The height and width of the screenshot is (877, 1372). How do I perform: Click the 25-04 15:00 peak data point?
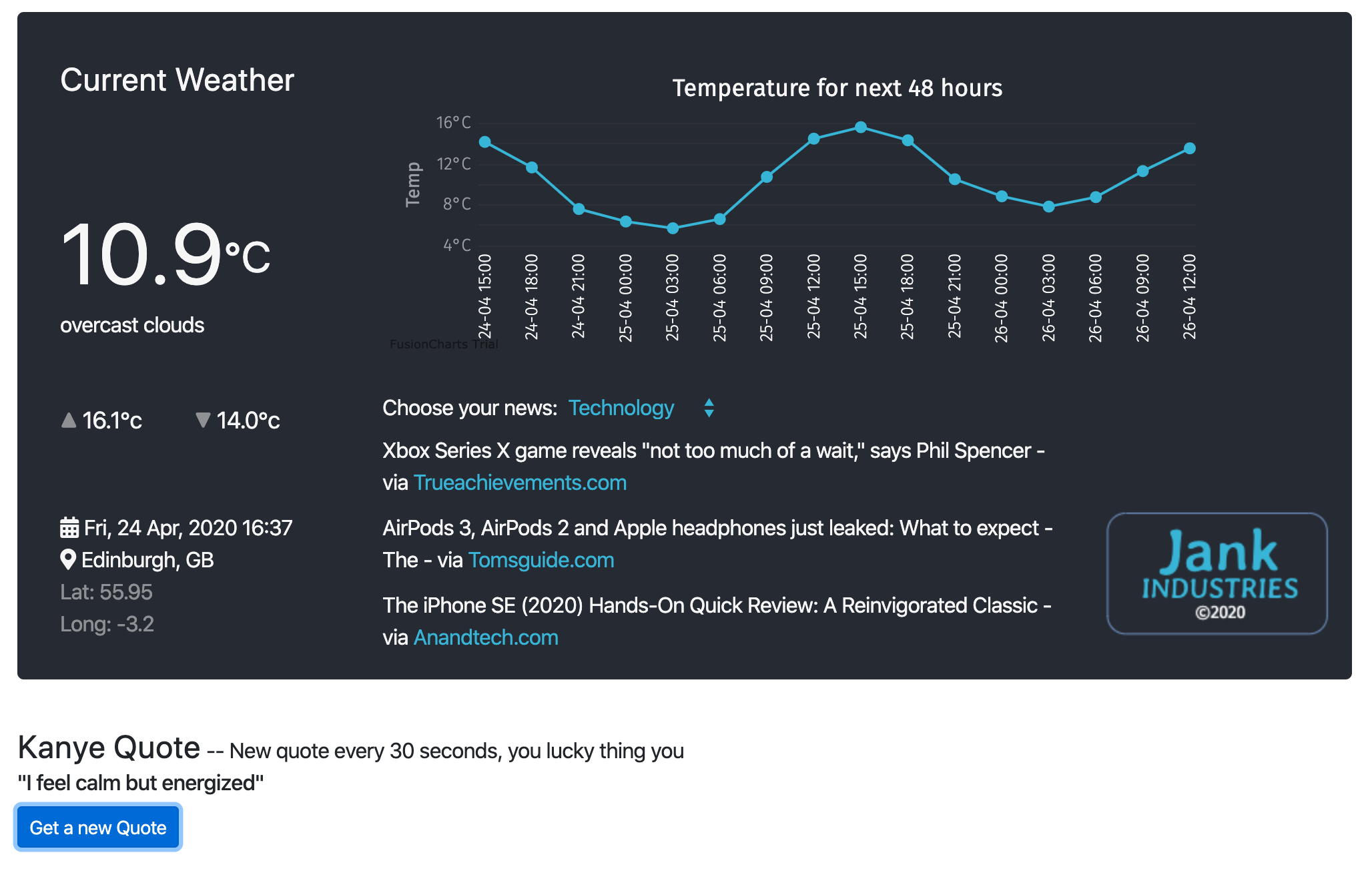861,127
